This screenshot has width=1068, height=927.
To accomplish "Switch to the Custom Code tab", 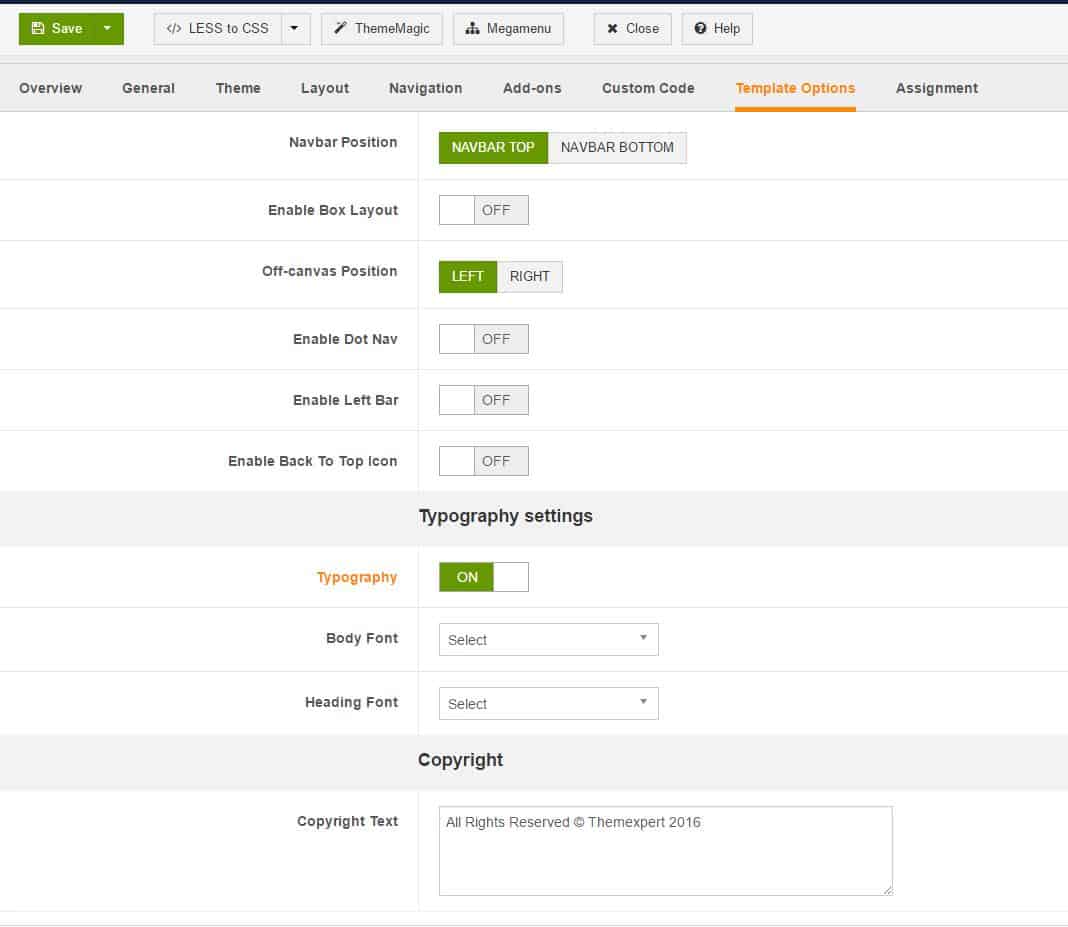I will point(648,89).
